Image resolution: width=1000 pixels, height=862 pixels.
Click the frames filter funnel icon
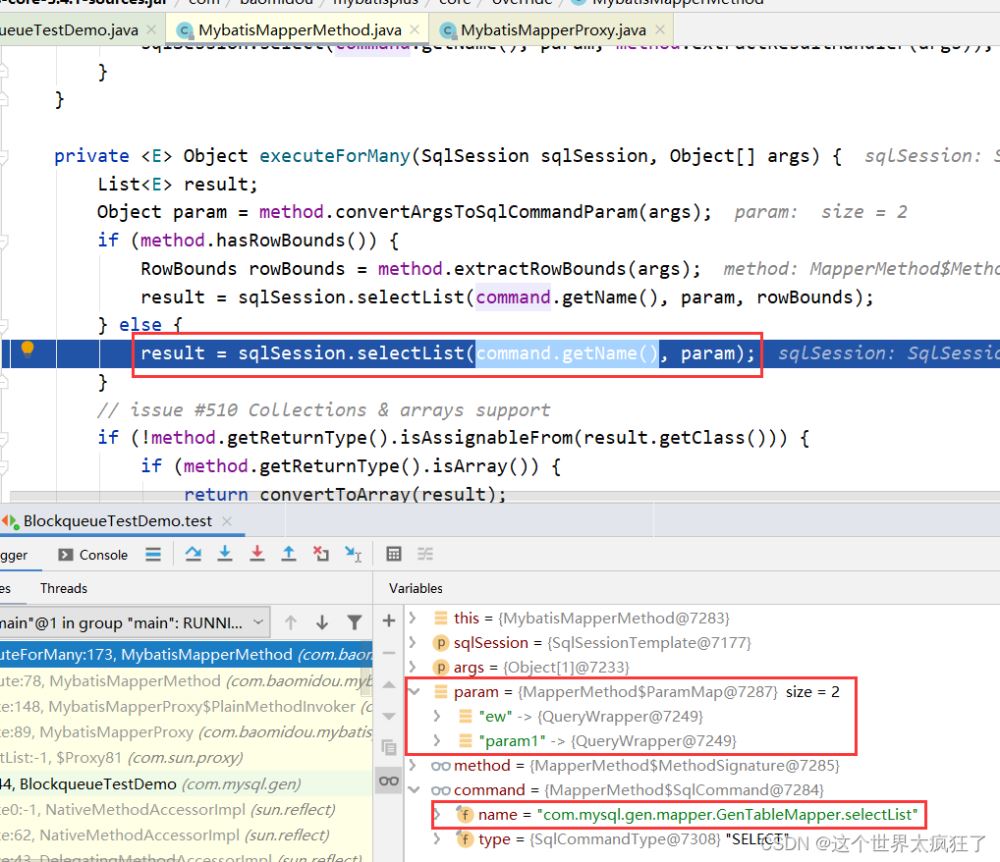(355, 622)
